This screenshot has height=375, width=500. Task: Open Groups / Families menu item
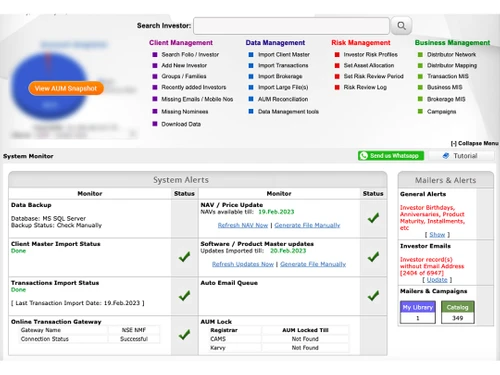click(184, 76)
